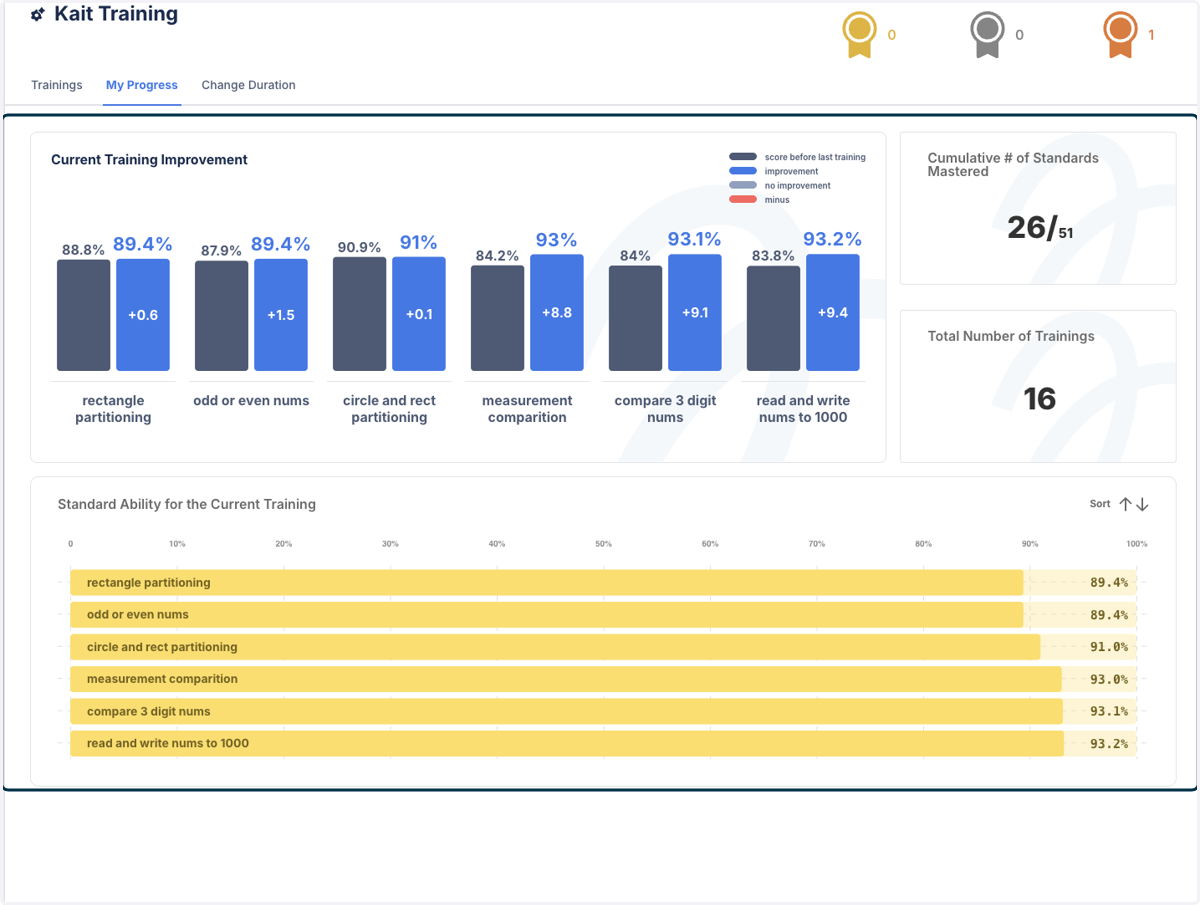Click the gear icon beside Kait Training

pyautogui.click(x=38, y=15)
